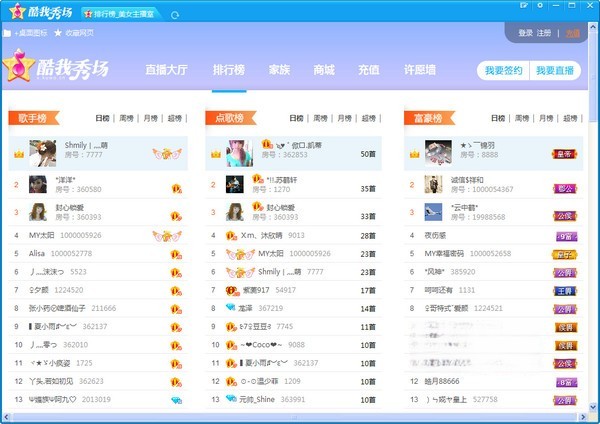Click the refresh icon beside the tab
Screen dimensions: 600x424
click(x=175, y=15)
